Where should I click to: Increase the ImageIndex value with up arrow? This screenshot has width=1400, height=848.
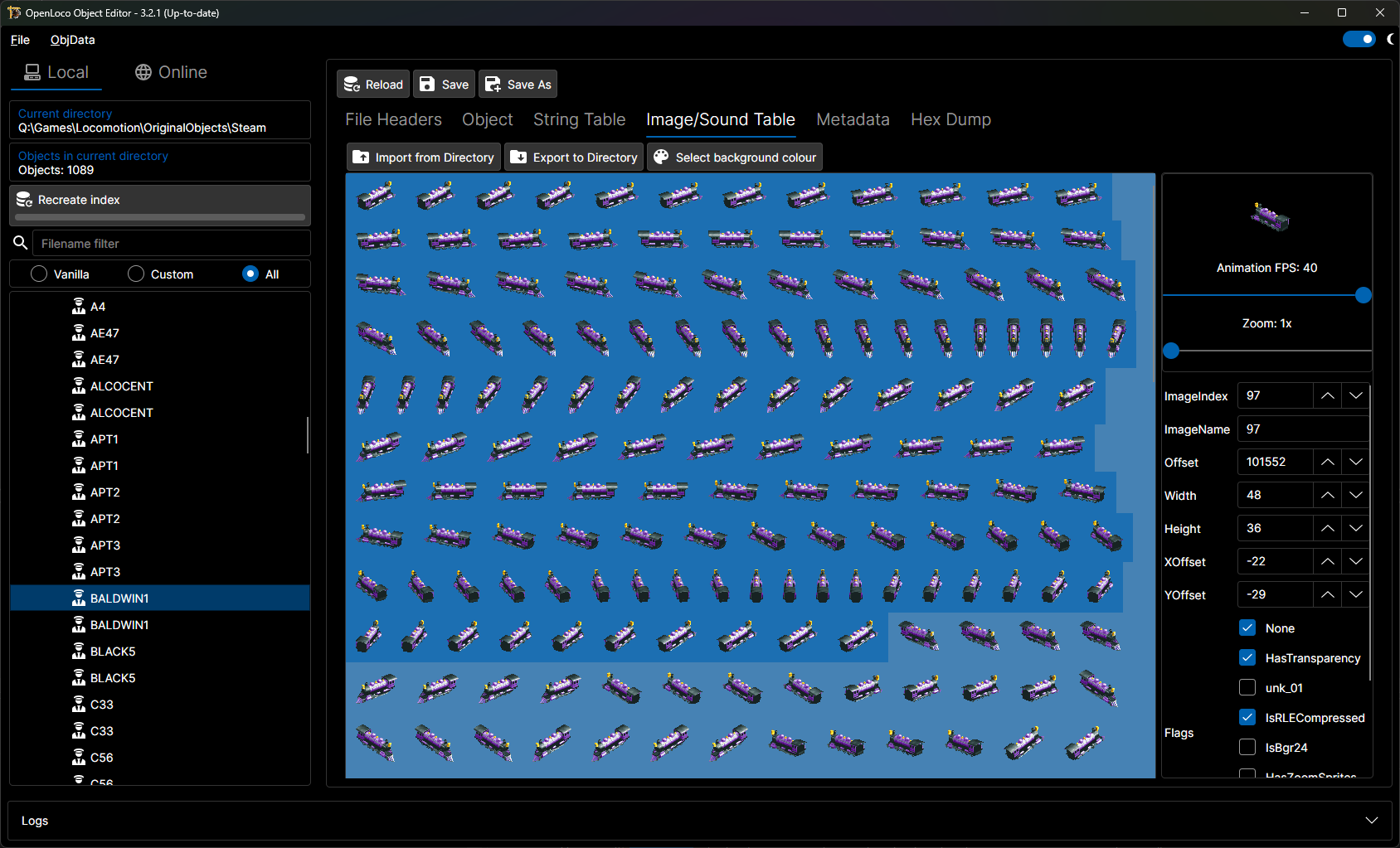(x=1327, y=396)
